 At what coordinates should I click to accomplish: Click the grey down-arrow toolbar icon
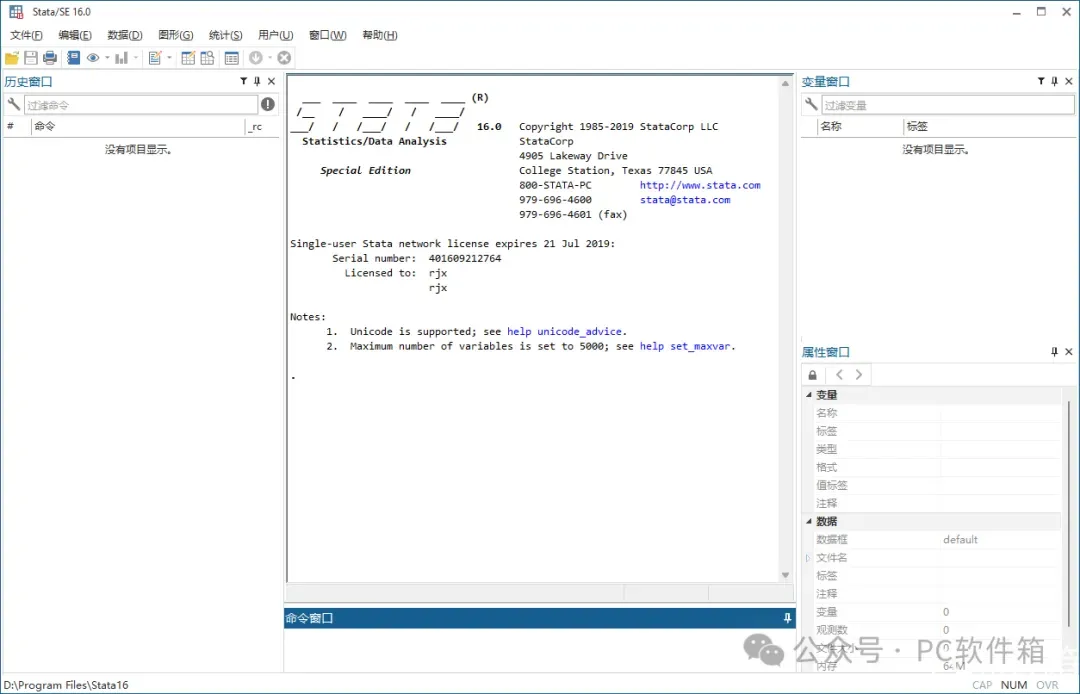pos(256,58)
